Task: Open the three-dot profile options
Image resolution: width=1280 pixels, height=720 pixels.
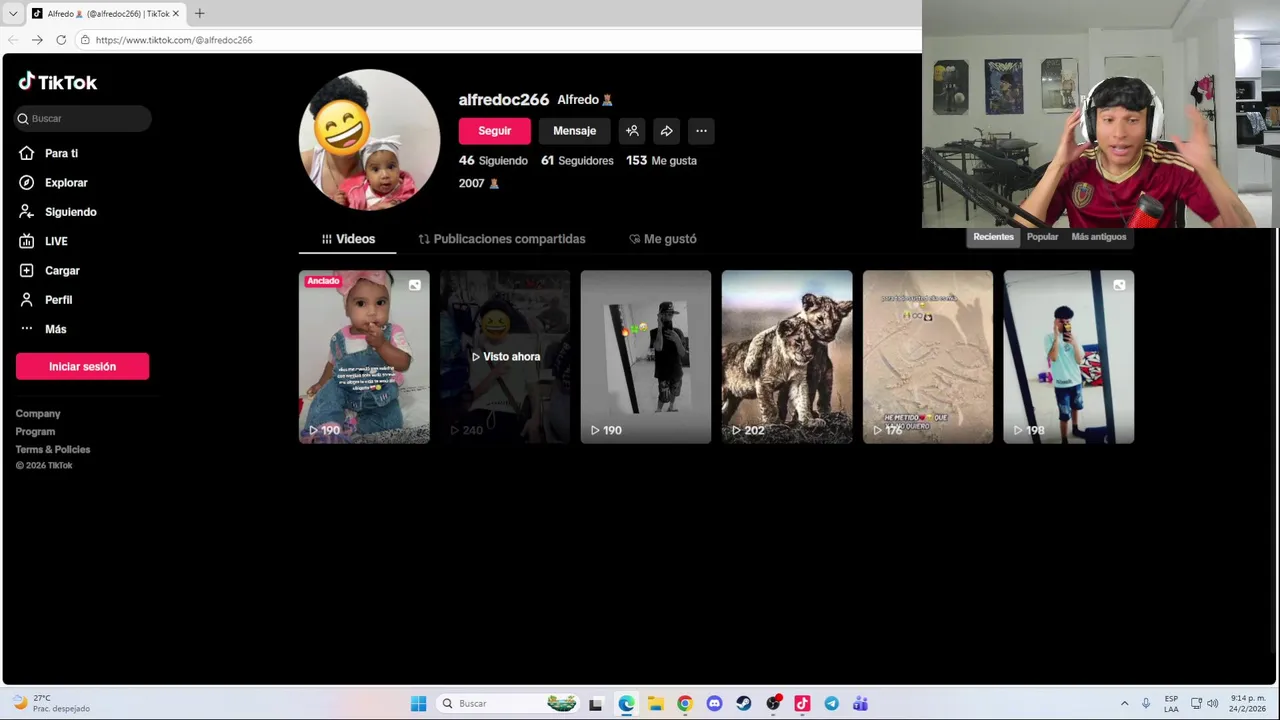Action: [x=701, y=131]
